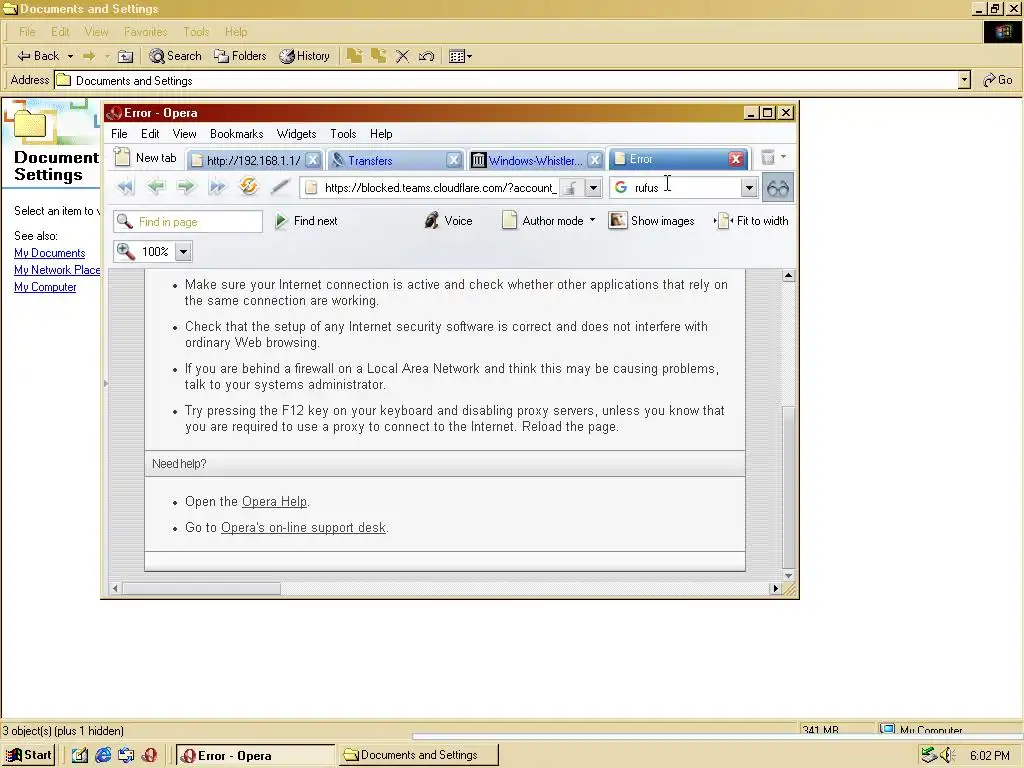Screen dimensions: 1024x768
Task: Reload the page with Opera's orange reload icon
Action: 248,187
